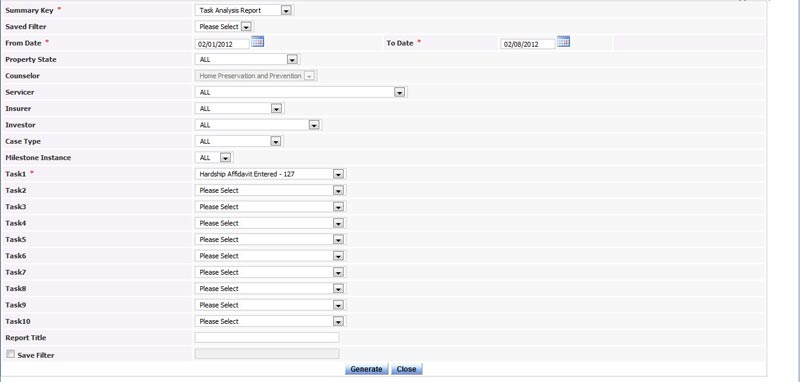Click the Property State label
This screenshot has width=800, height=382.
click(31, 60)
